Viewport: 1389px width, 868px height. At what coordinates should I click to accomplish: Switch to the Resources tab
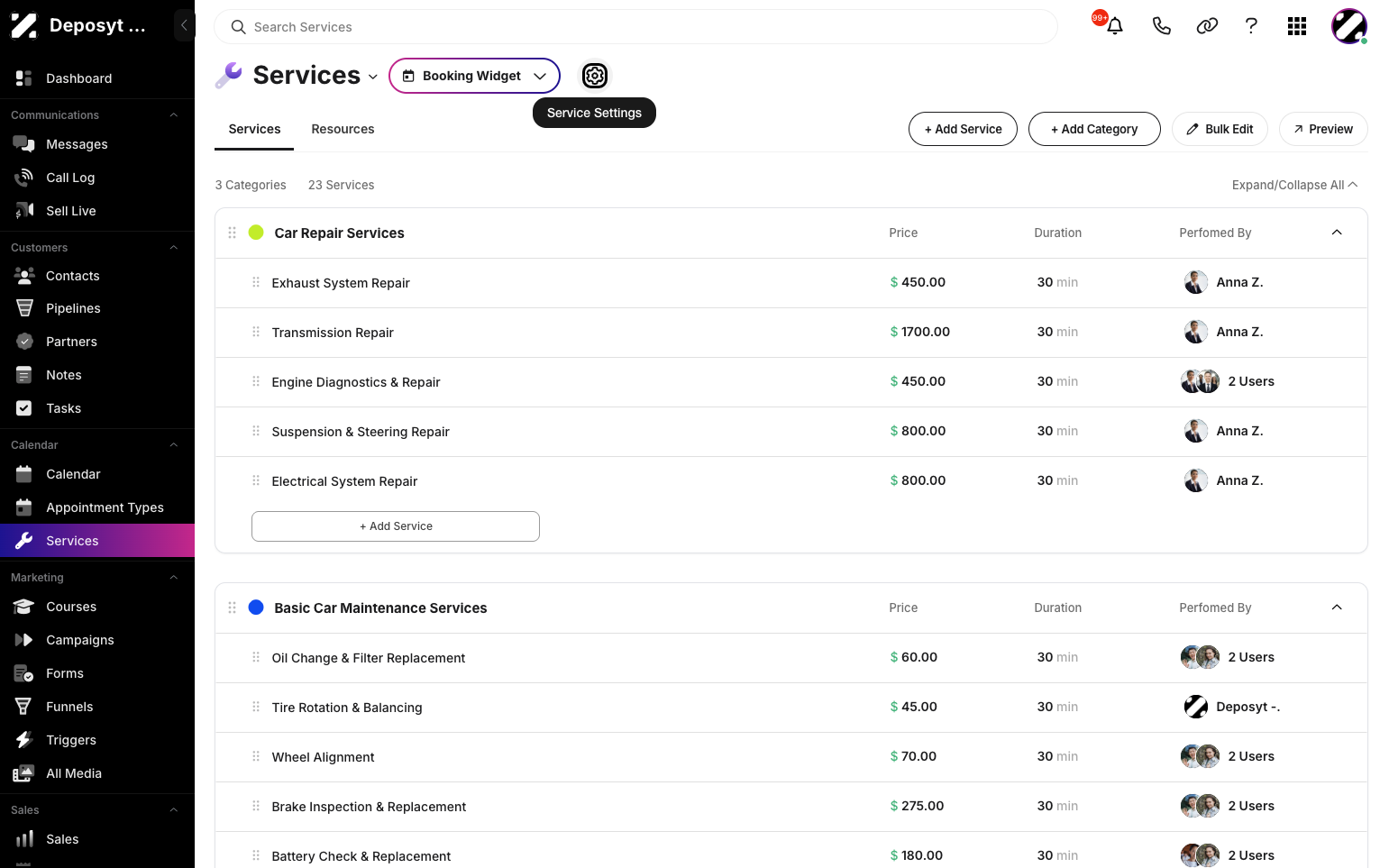[x=343, y=129]
